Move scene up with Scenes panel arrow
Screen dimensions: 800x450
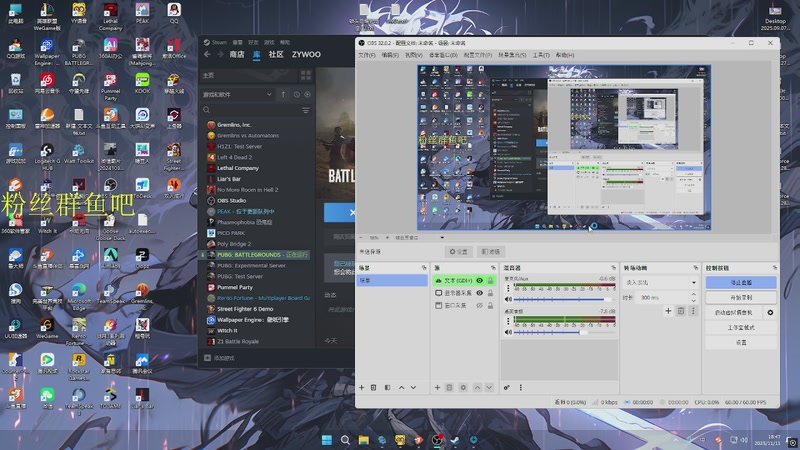click(x=402, y=388)
